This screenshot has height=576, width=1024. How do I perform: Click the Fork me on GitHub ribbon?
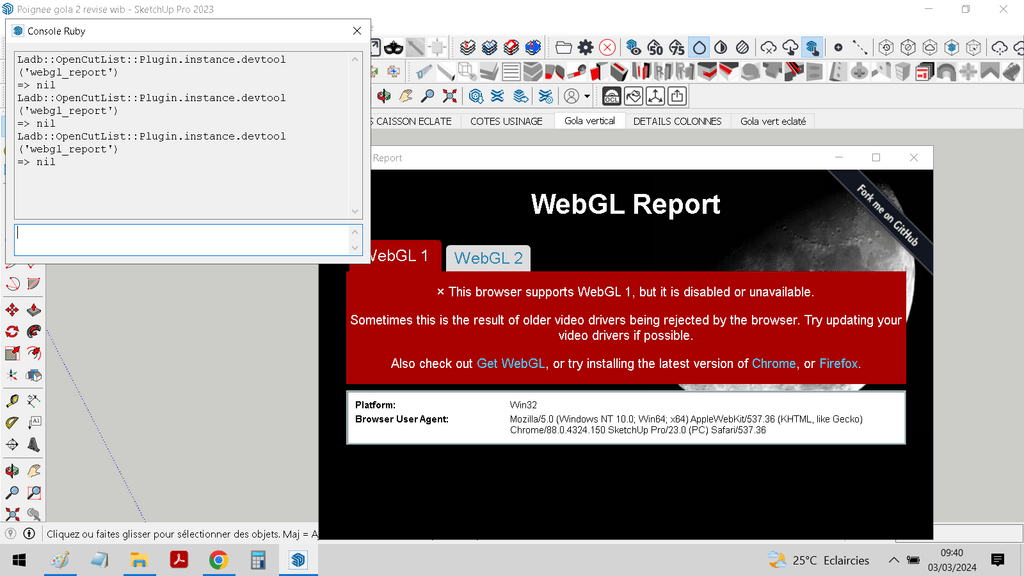pyautogui.click(x=887, y=216)
